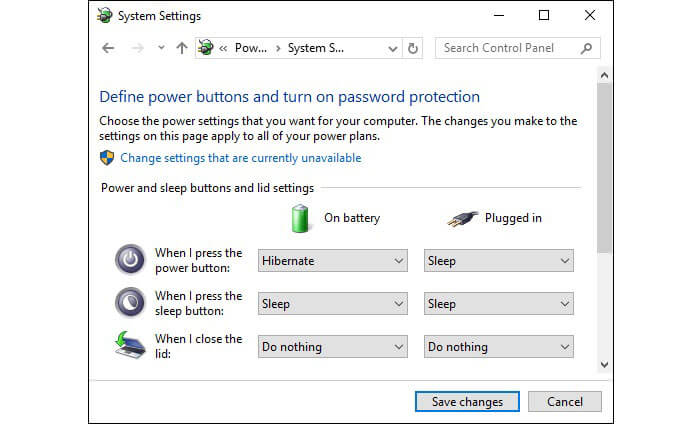Viewport: 700px width, 424px height.
Task: Click the Up arrow to parent folder
Action: 181,48
